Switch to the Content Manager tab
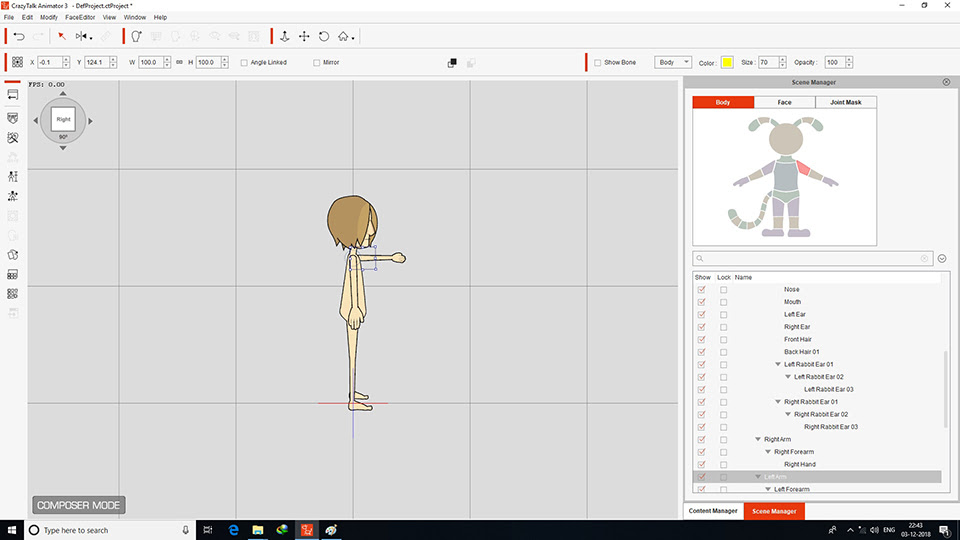 pos(713,511)
